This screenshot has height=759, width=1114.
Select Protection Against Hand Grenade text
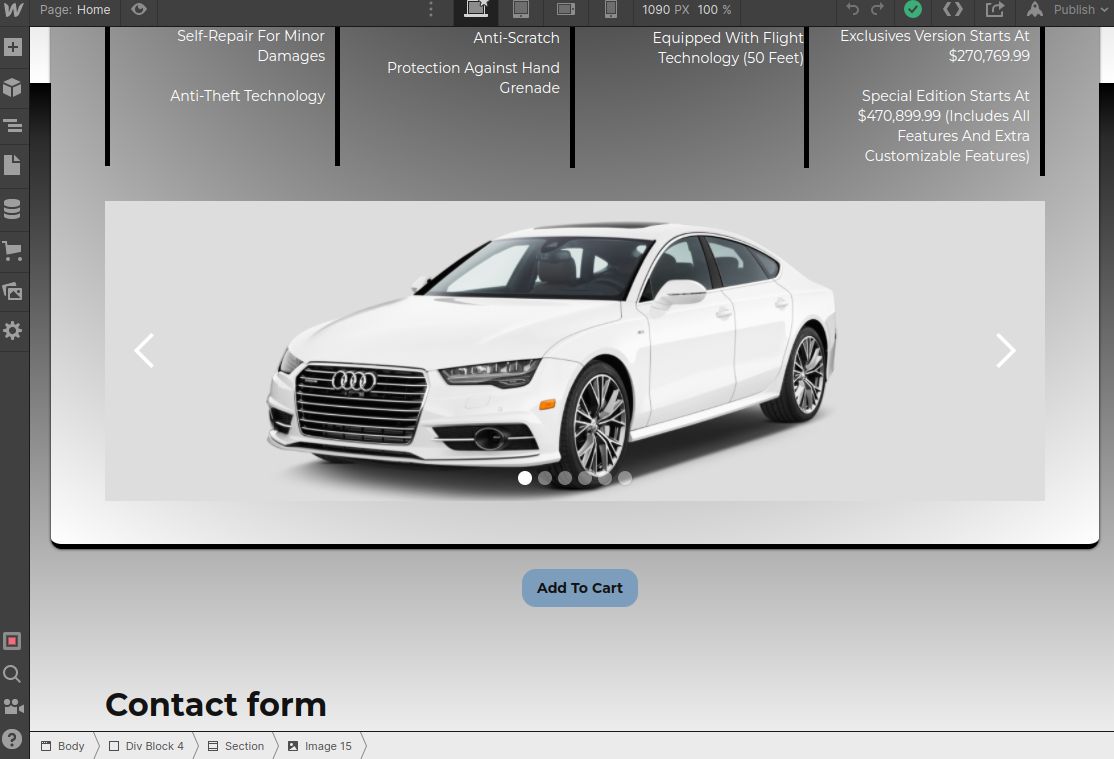[x=473, y=77]
